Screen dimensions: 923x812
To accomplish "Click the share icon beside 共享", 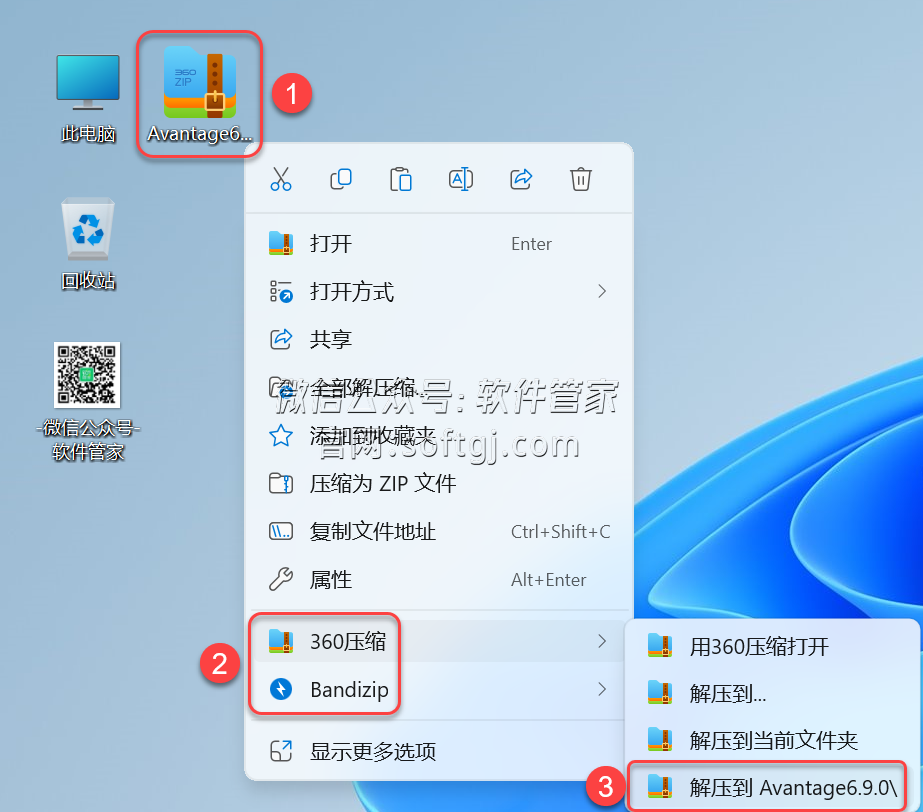I will [281, 339].
